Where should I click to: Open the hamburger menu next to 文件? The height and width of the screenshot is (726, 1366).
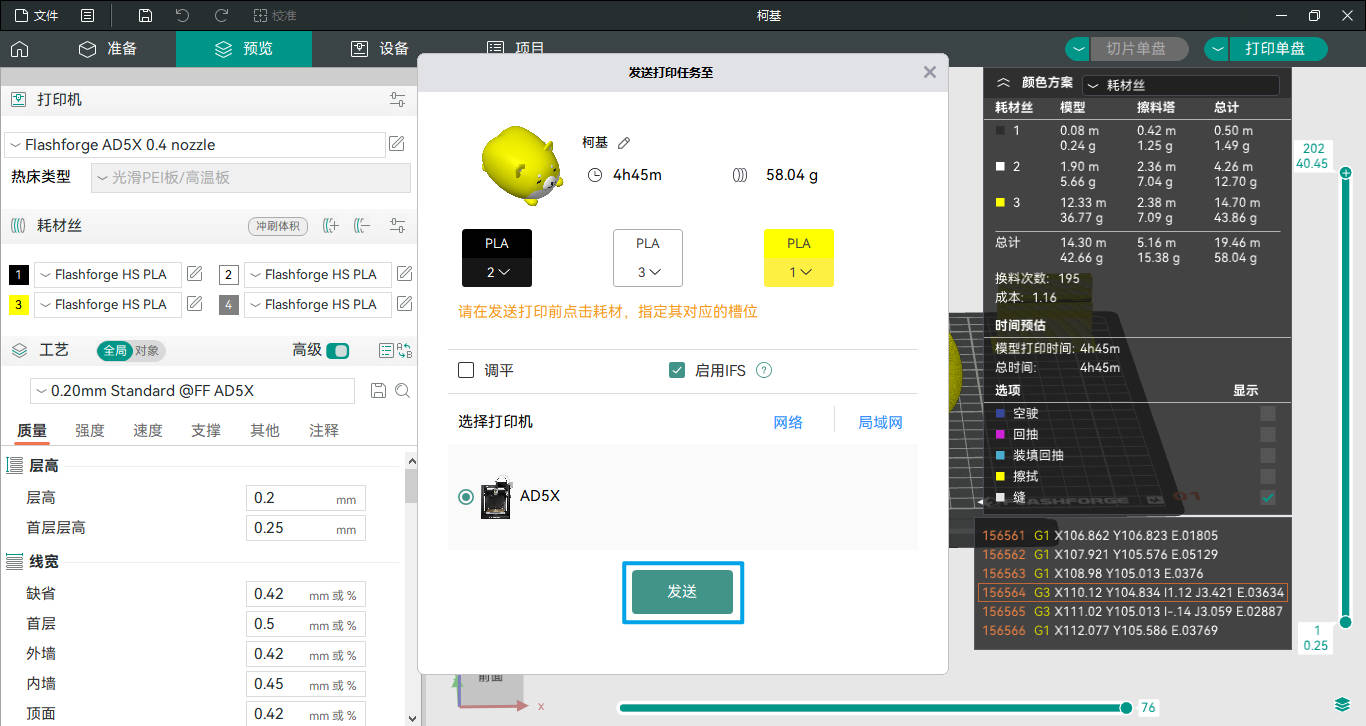88,16
